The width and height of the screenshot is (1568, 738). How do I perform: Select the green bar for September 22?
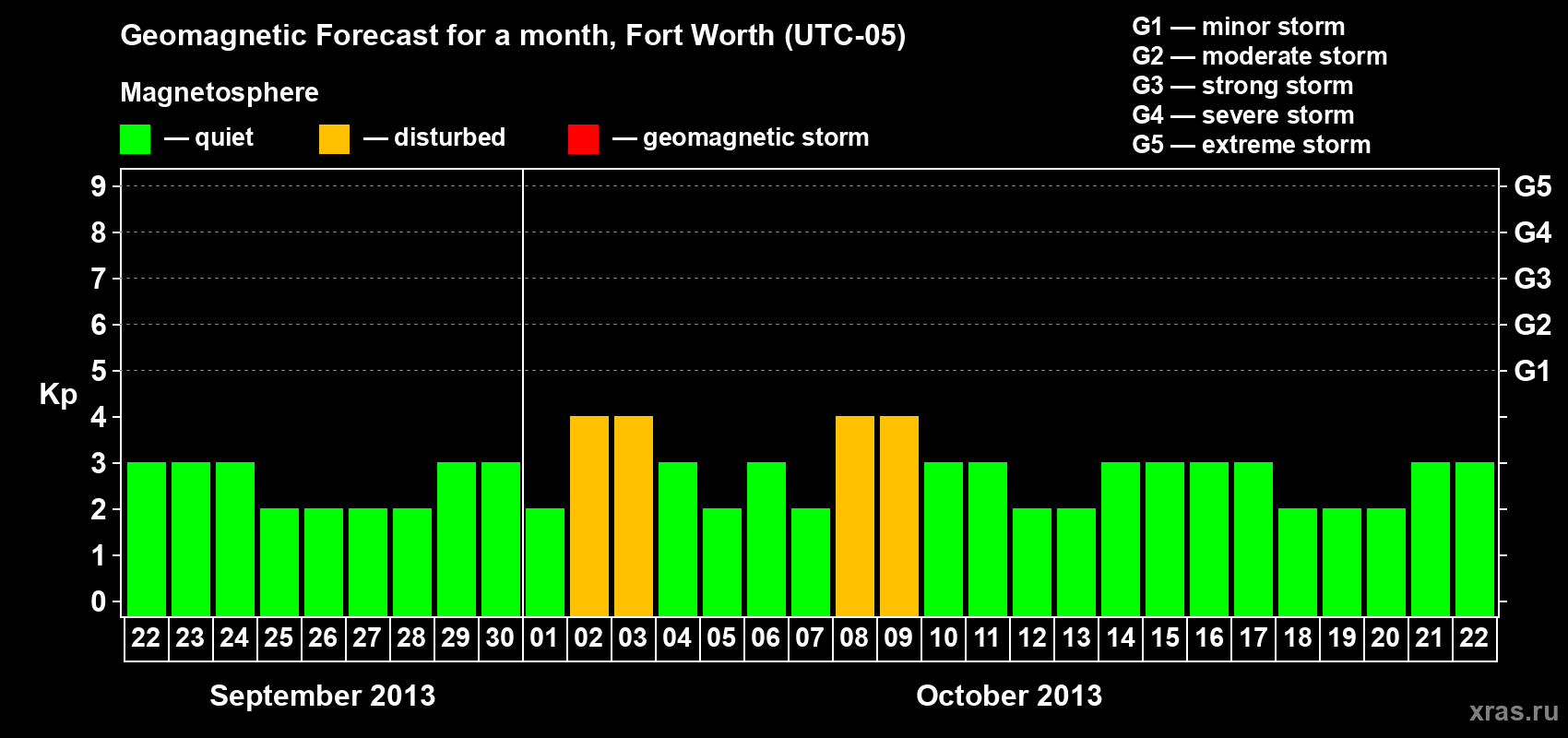point(147,540)
